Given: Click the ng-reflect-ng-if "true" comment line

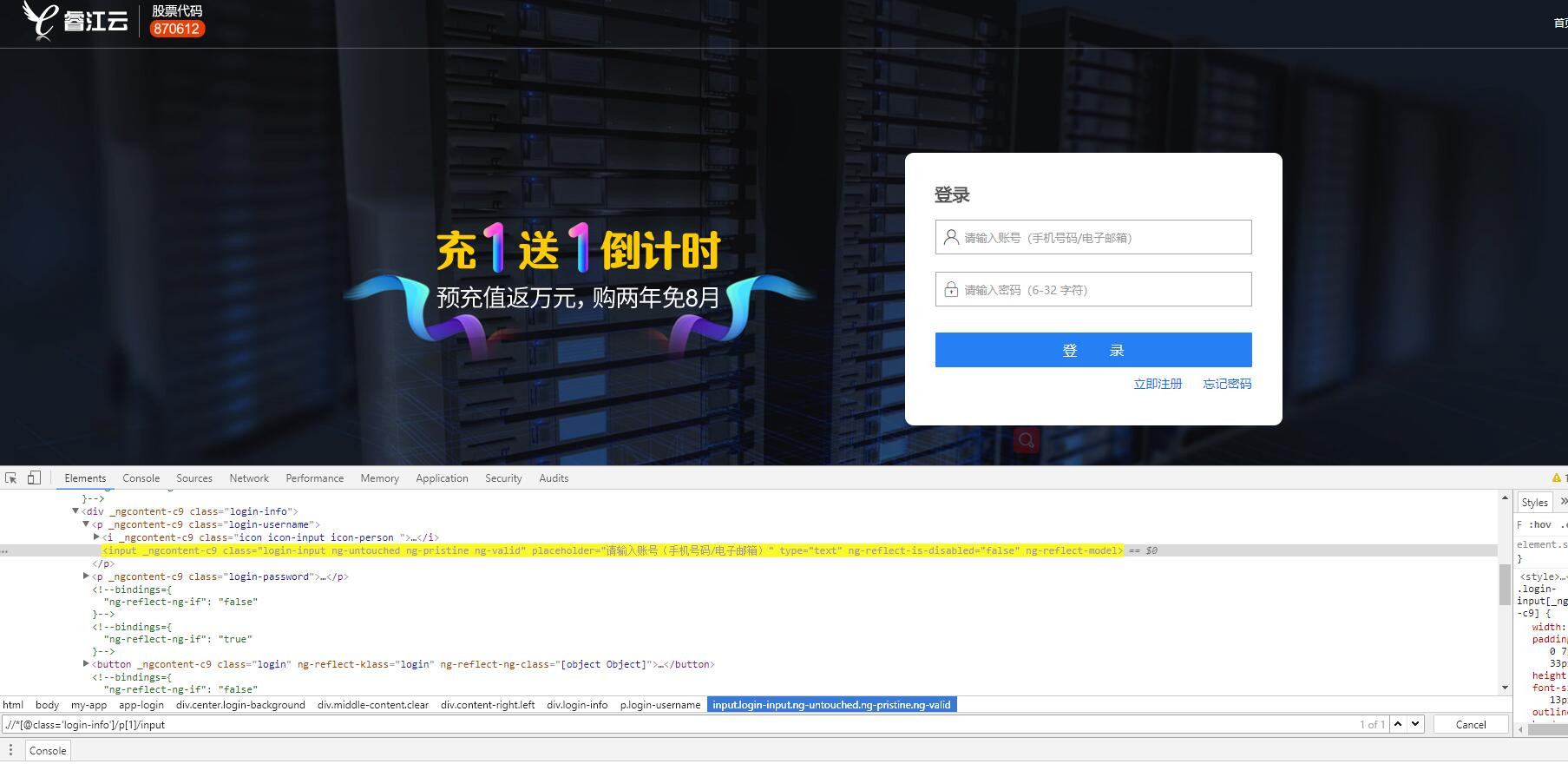Looking at the screenshot, I should [x=178, y=639].
